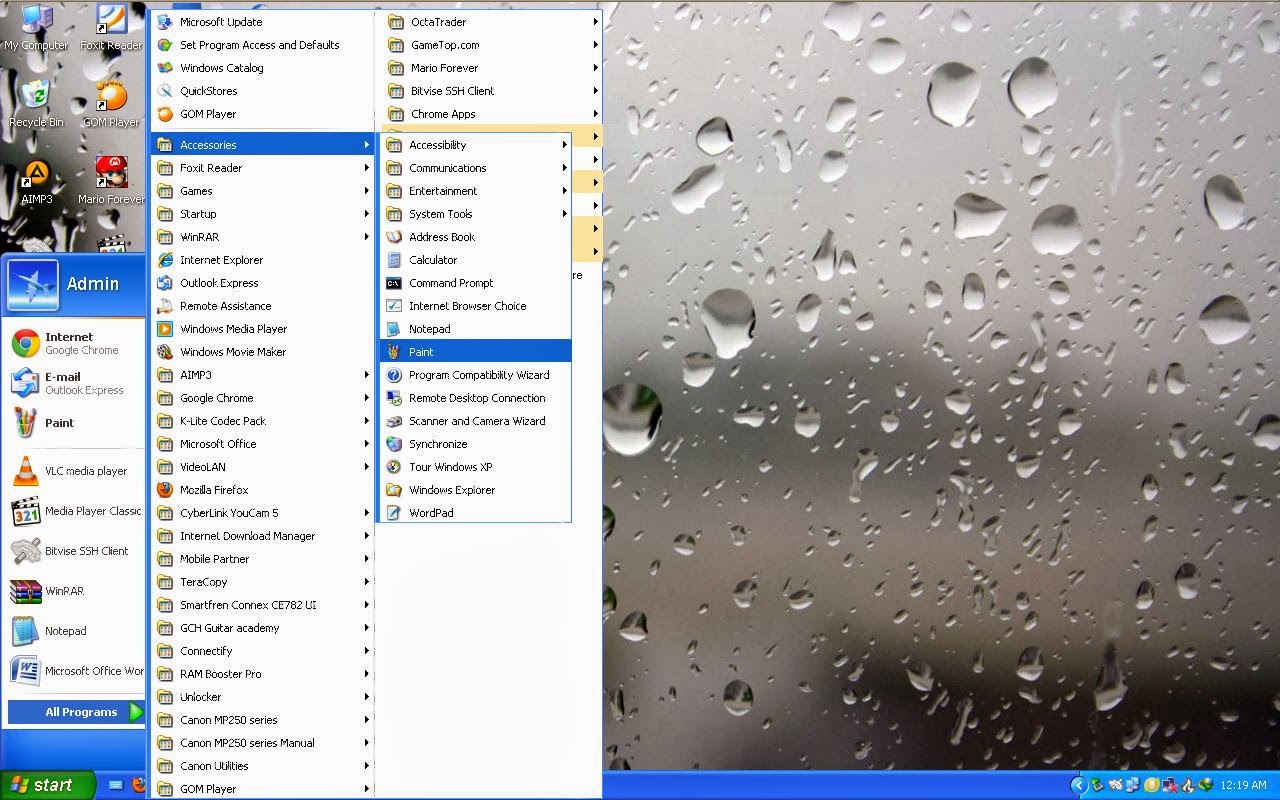This screenshot has height=800, width=1280.
Task: Click the Mozilla Firefox icon in programs list
Action: [x=165, y=490]
